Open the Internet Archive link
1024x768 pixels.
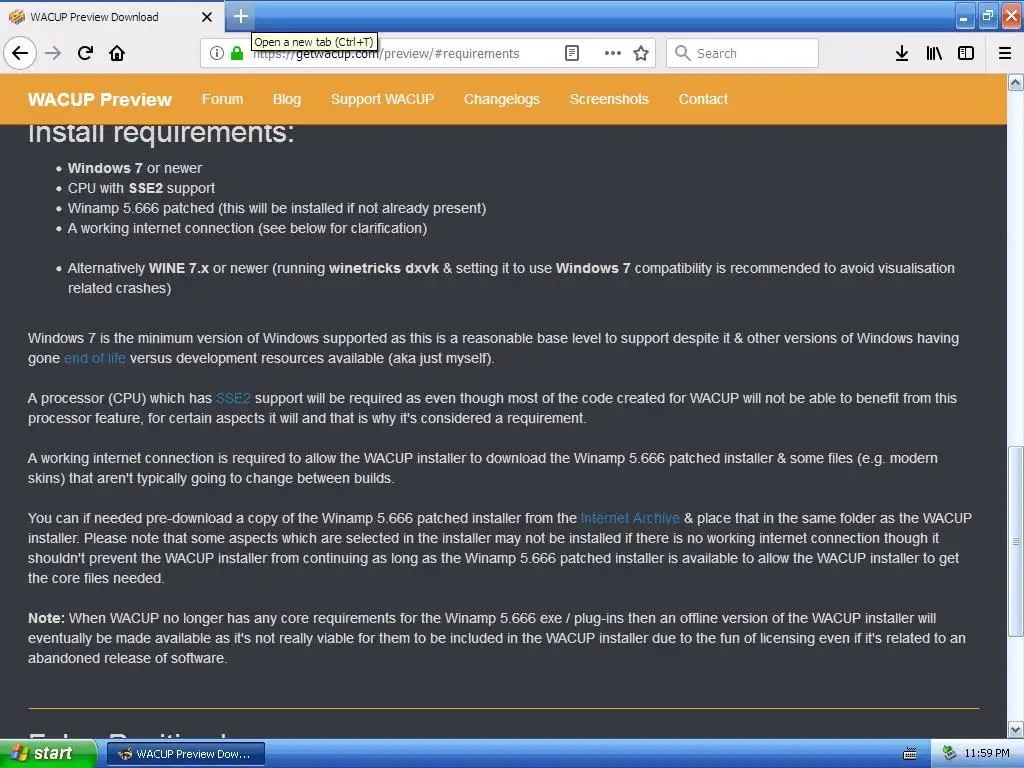[630, 518]
